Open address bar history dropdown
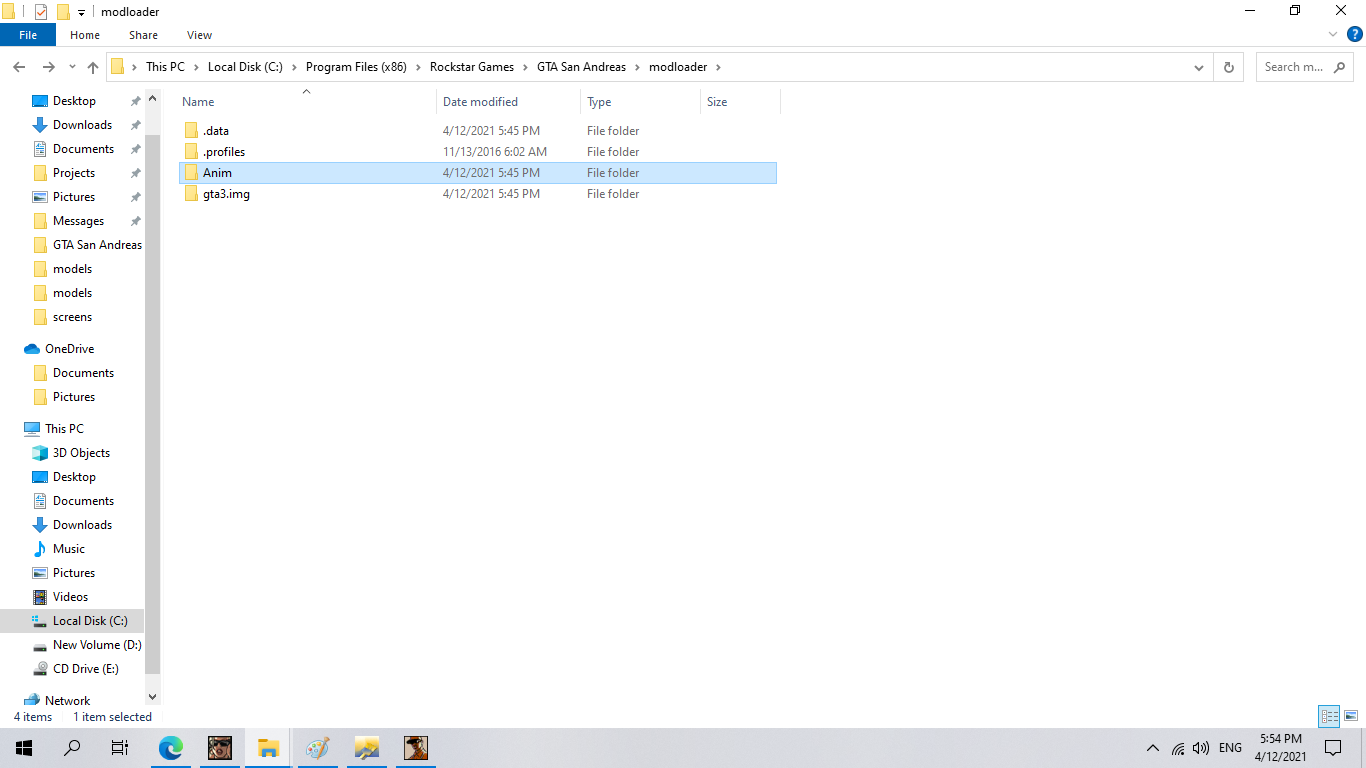The height and width of the screenshot is (768, 1366). point(1199,67)
